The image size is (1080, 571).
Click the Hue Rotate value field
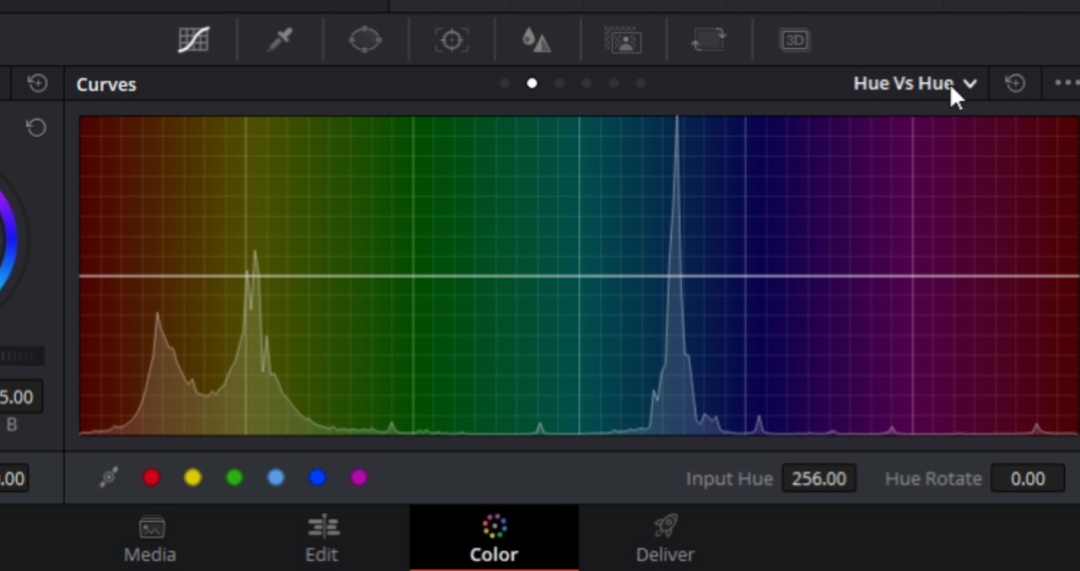point(1027,479)
